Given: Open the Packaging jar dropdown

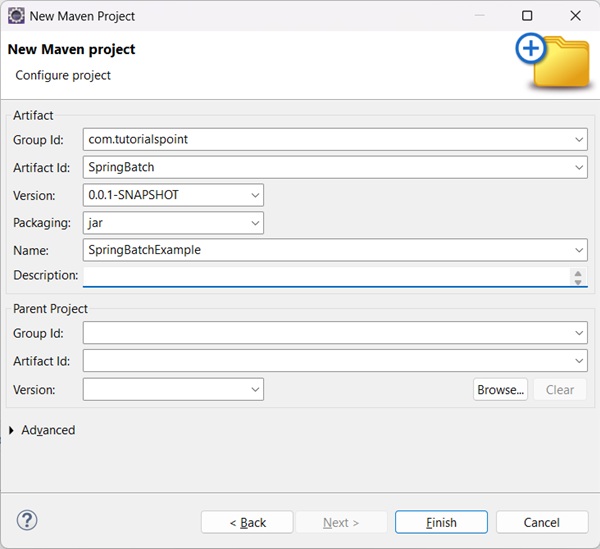Looking at the screenshot, I should point(256,223).
